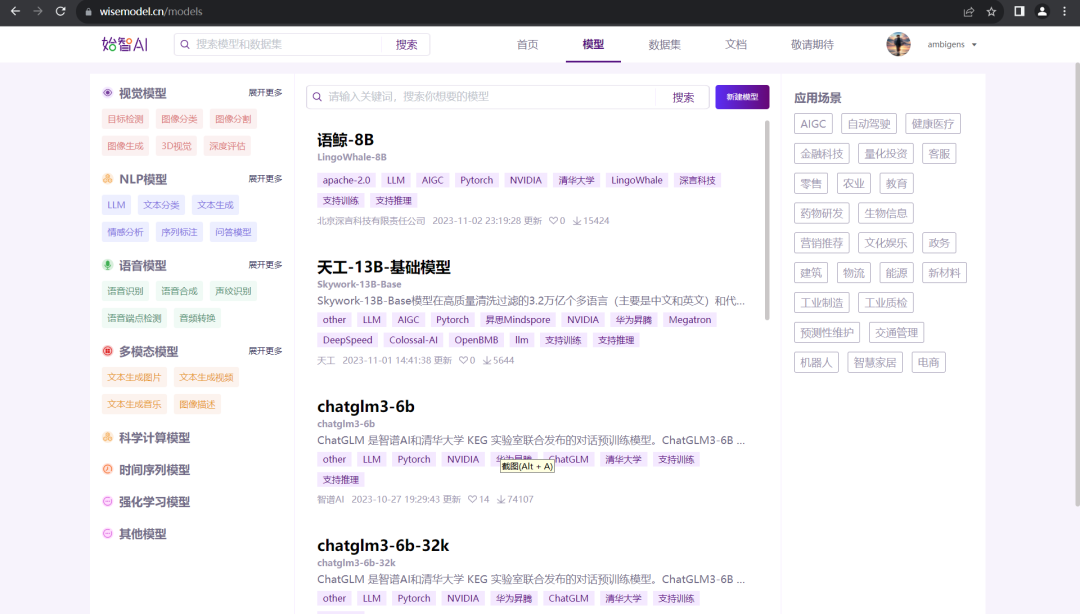Open the browser profile icon
This screenshot has height=614, width=1080.
[1042, 11]
